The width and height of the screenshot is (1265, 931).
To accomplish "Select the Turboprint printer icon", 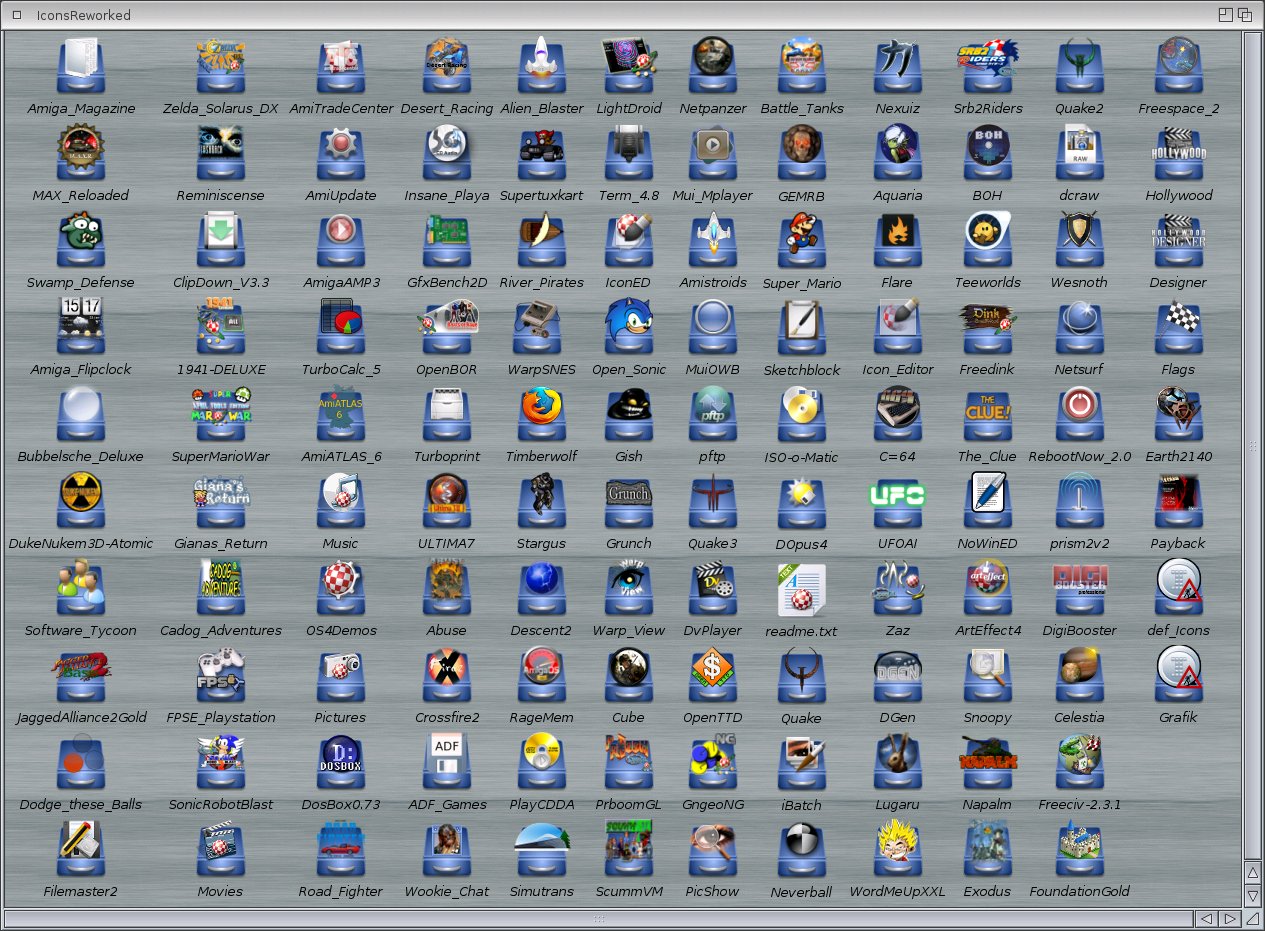I will [446, 415].
